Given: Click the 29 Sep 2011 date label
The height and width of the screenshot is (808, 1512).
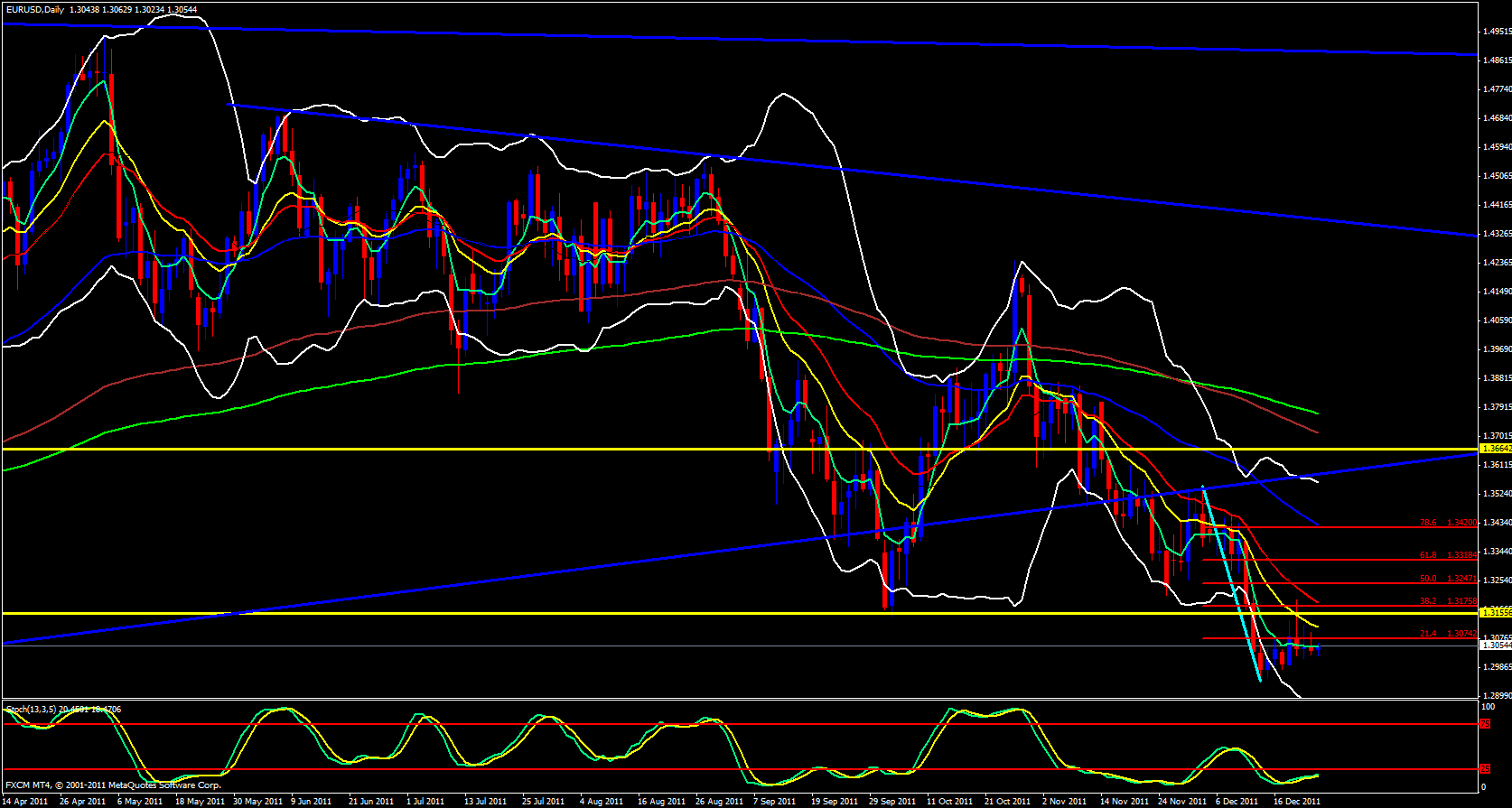Looking at the screenshot, I should (x=892, y=801).
